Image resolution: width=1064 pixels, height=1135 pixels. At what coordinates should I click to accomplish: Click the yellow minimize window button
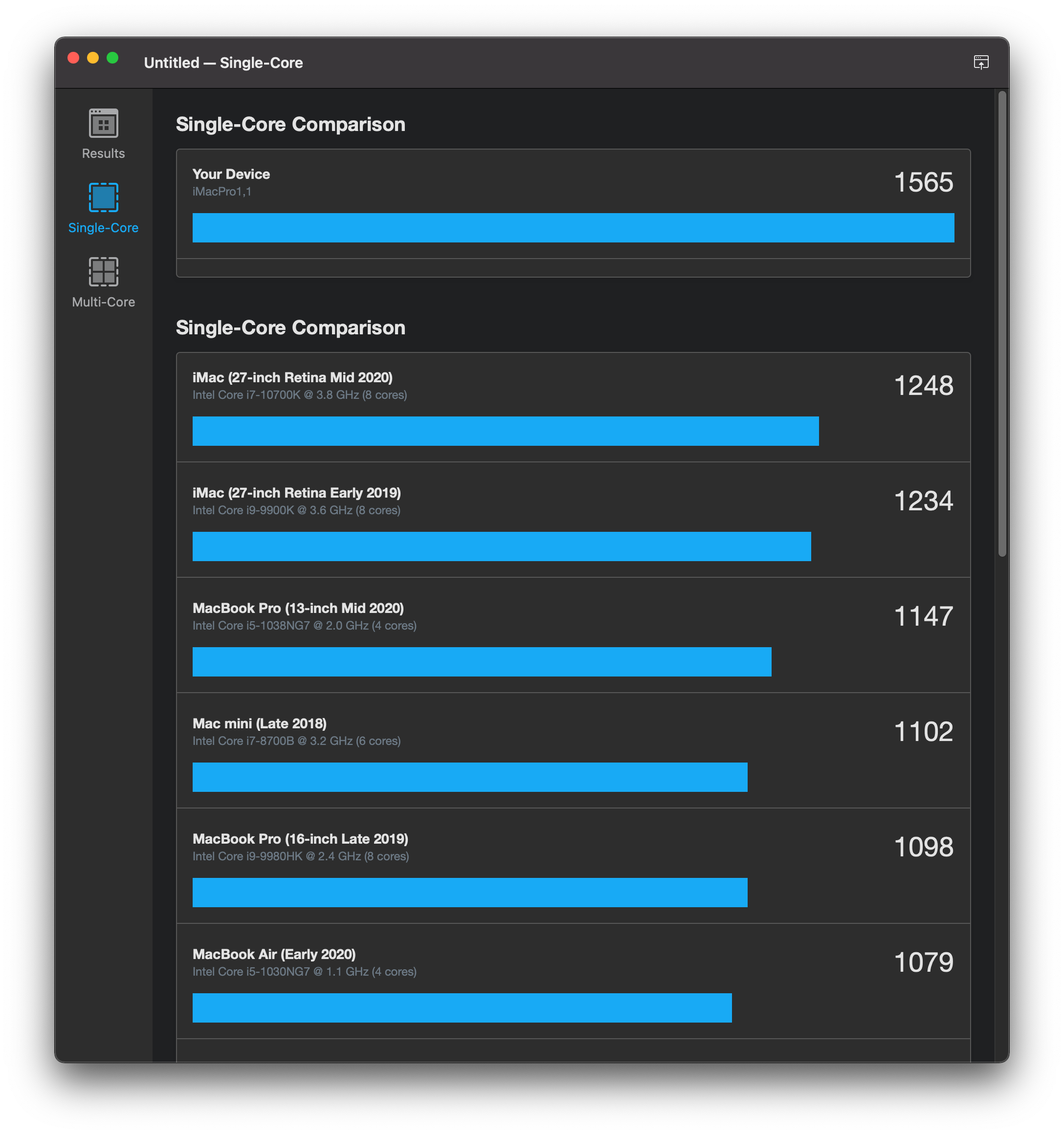click(92, 58)
